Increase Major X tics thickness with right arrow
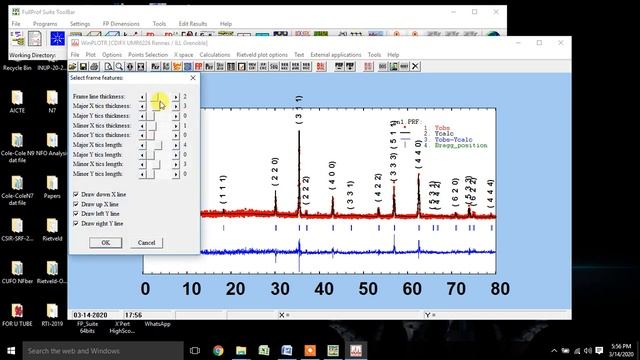Viewport: 640px width, 360px height. pyautogui.click(x=176, y=106)
